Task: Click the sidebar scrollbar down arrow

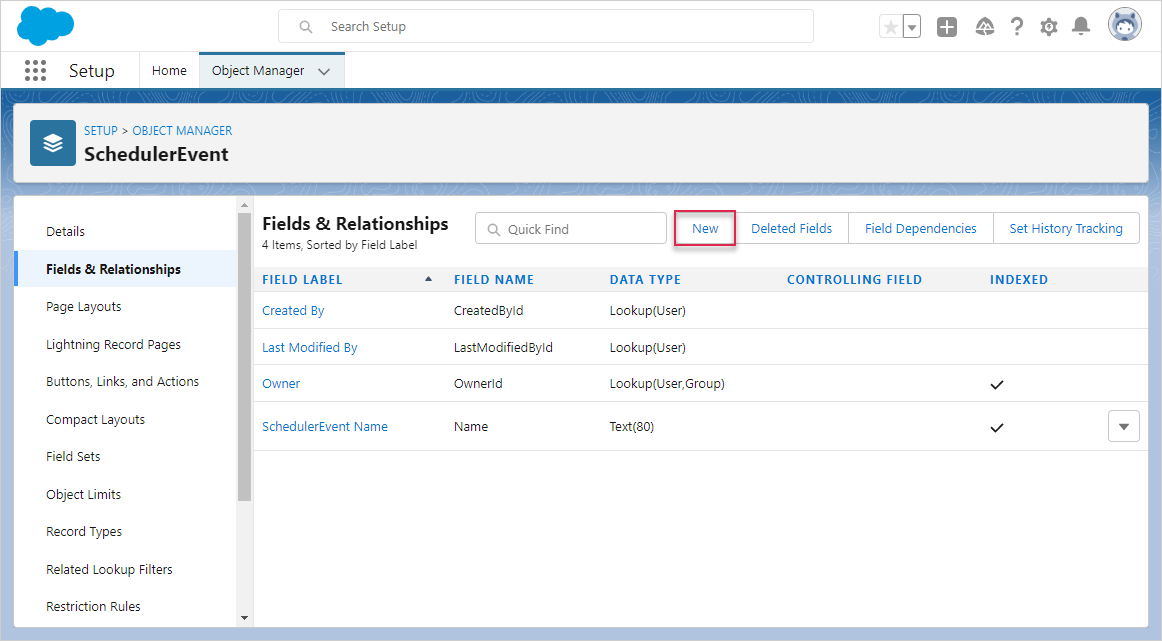Action: pyautogui.click(x=245, y=618)
